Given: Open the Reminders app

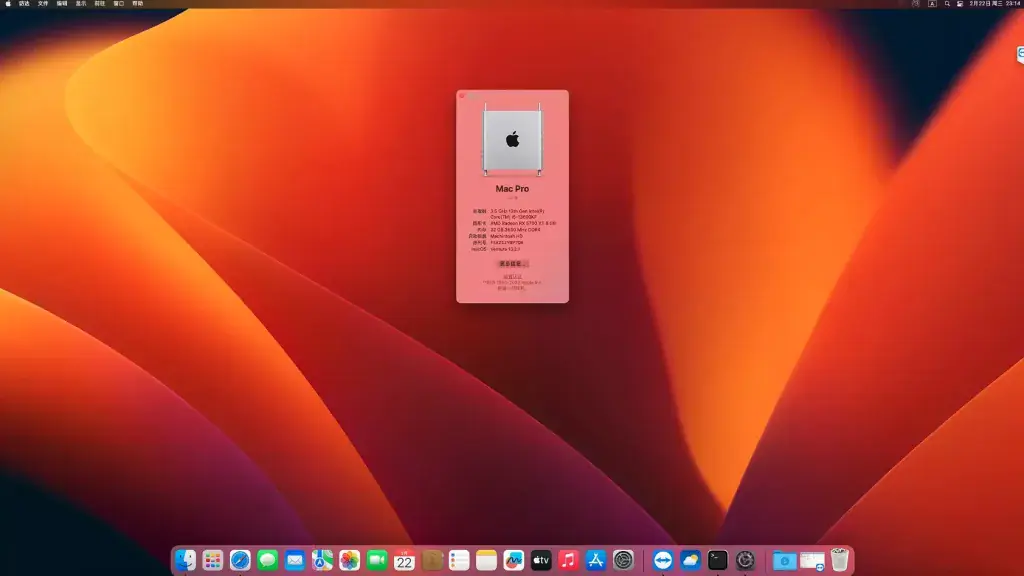Looking at the screenshot, I should 459,560.
